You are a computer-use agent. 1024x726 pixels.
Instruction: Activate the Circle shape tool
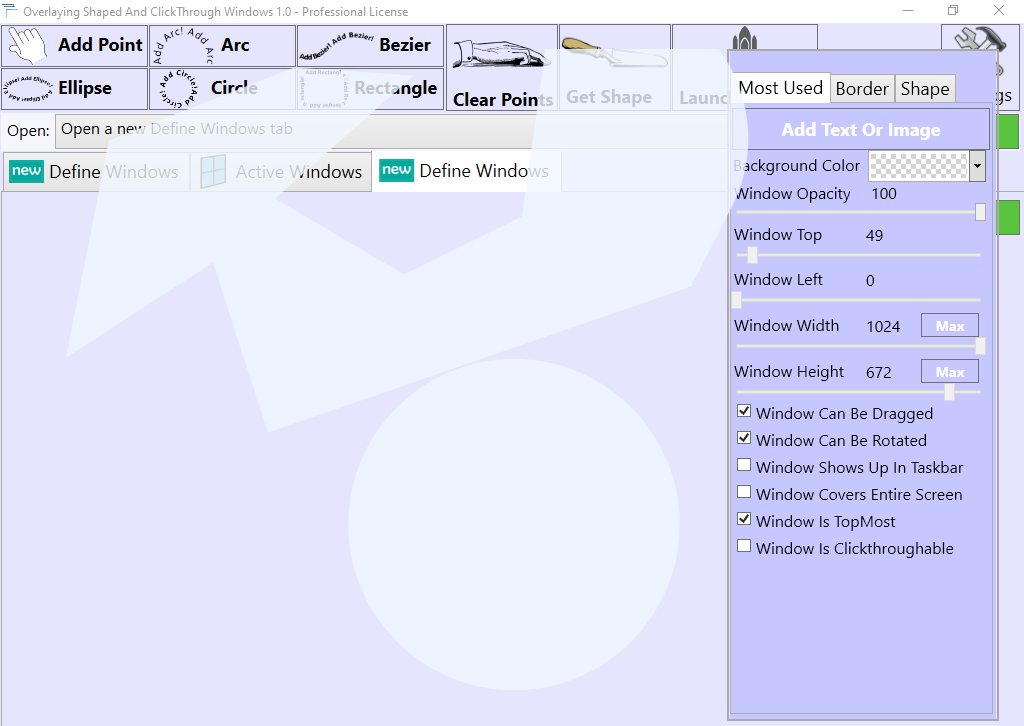pyautogui.click(x=222, y=89)
